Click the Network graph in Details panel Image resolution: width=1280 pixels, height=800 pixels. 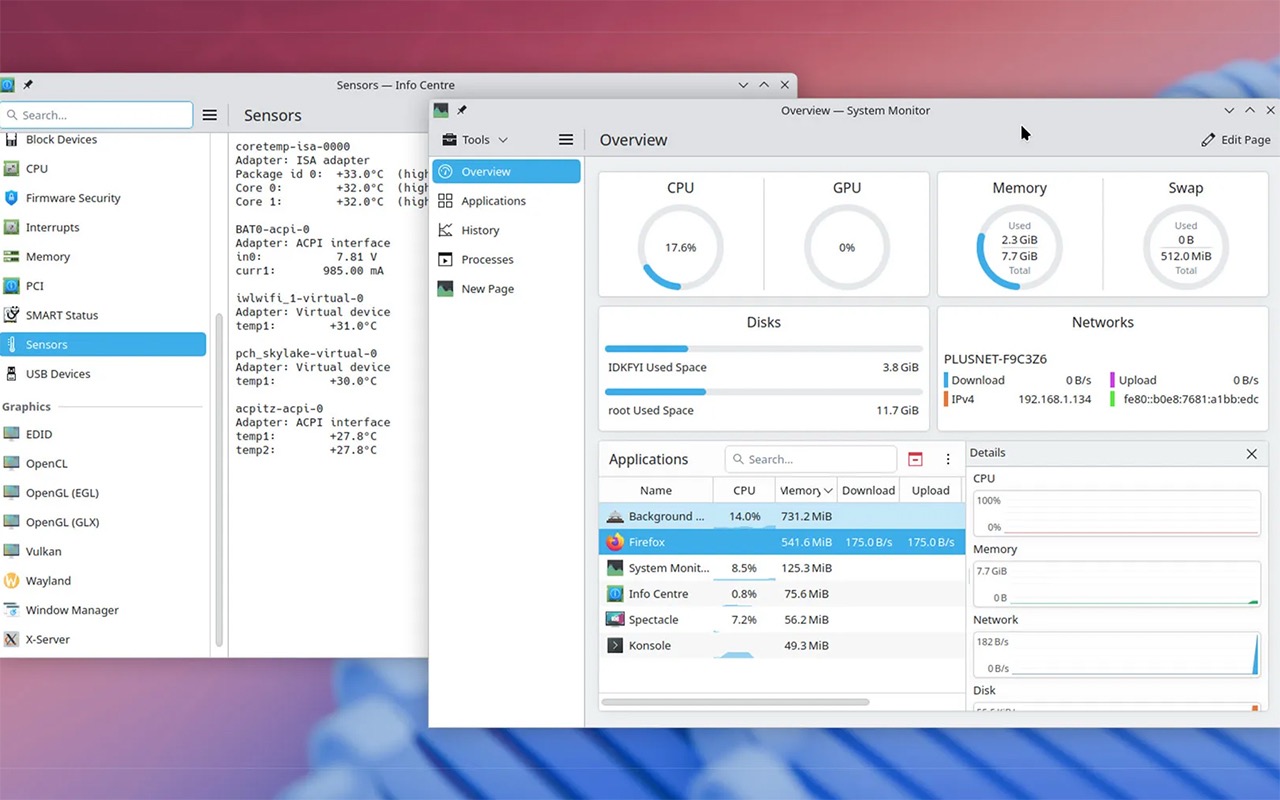pyautogui.click(x=1117, y=654)
